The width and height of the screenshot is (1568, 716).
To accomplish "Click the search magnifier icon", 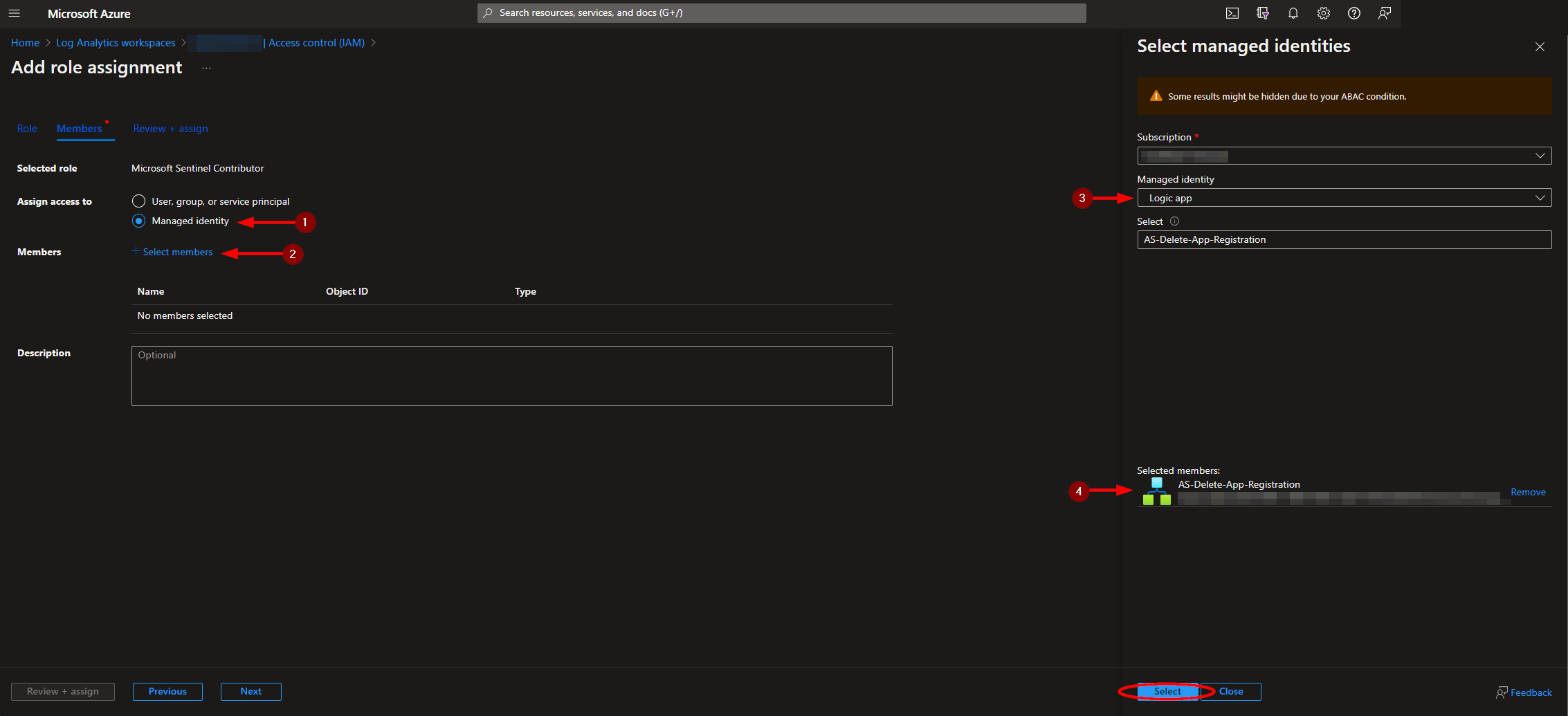I will (x=489, y=13).
